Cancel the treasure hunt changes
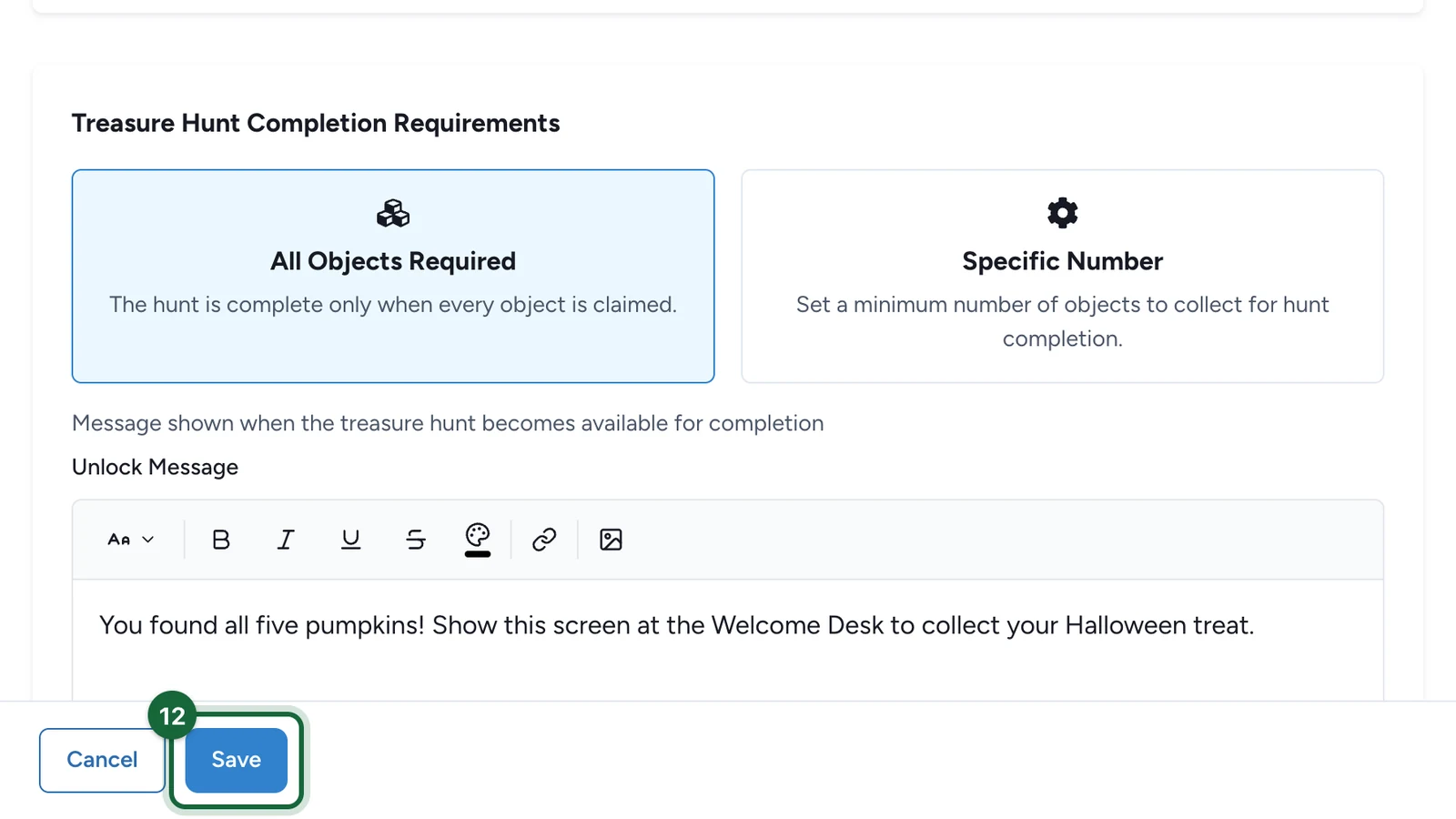This screenshot has width=1456, height=819. [x=102, y=760]
